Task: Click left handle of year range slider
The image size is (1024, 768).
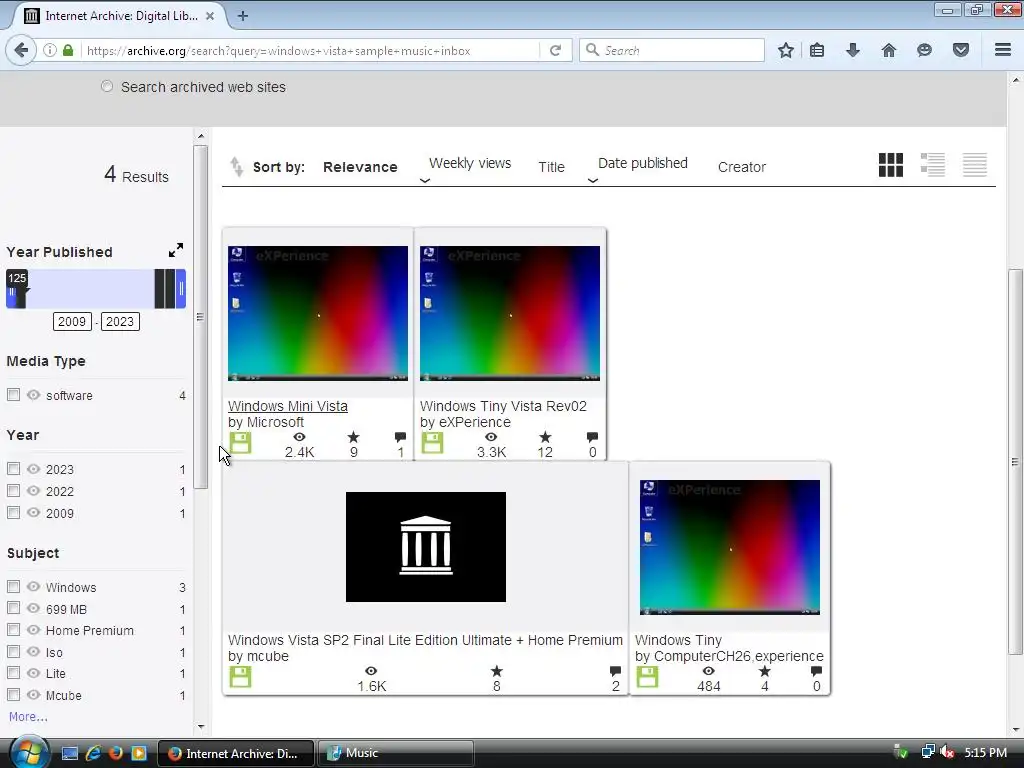Action: [12, 293]
